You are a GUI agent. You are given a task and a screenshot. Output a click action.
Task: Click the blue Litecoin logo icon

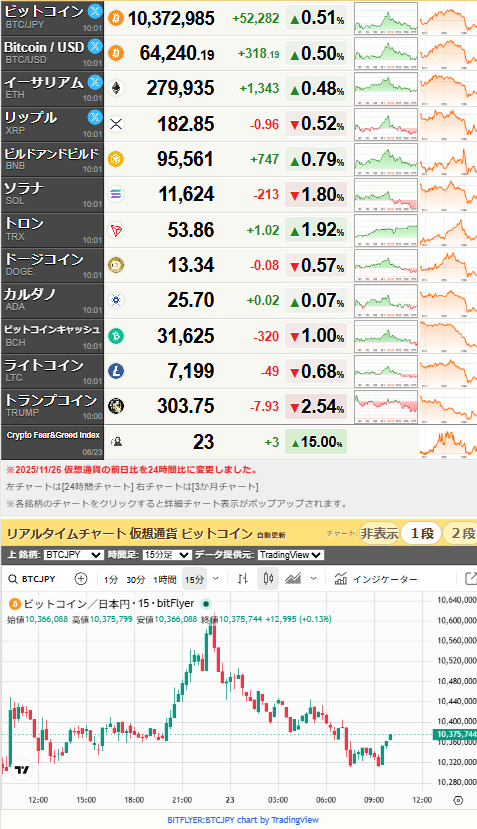tap(116, 371)
